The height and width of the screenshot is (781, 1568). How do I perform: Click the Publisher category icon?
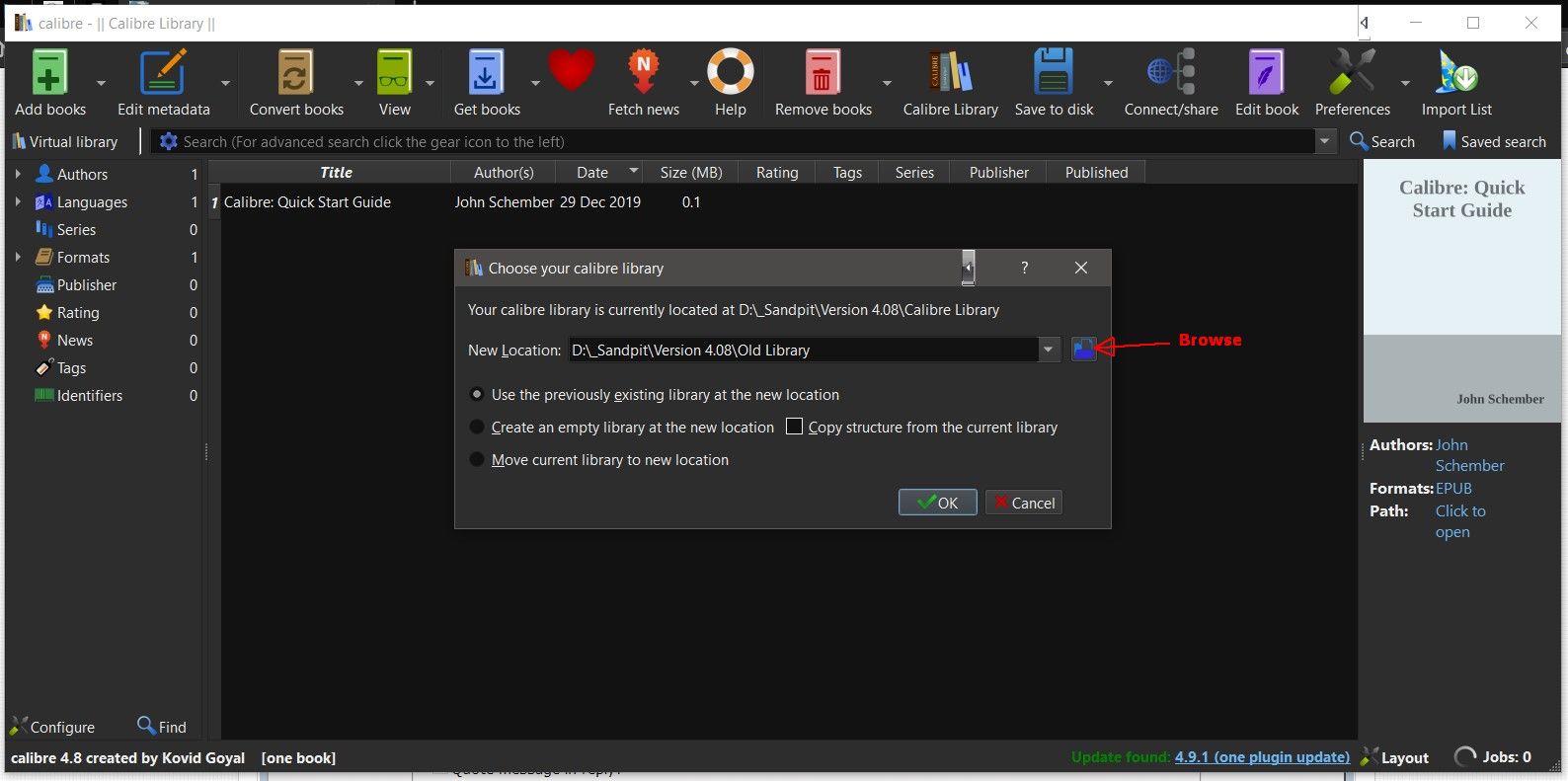44,285
